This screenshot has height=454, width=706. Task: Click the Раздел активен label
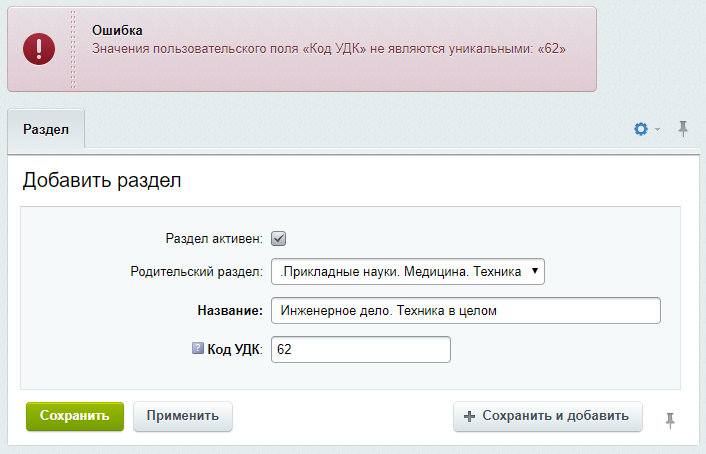click(213, 239)
